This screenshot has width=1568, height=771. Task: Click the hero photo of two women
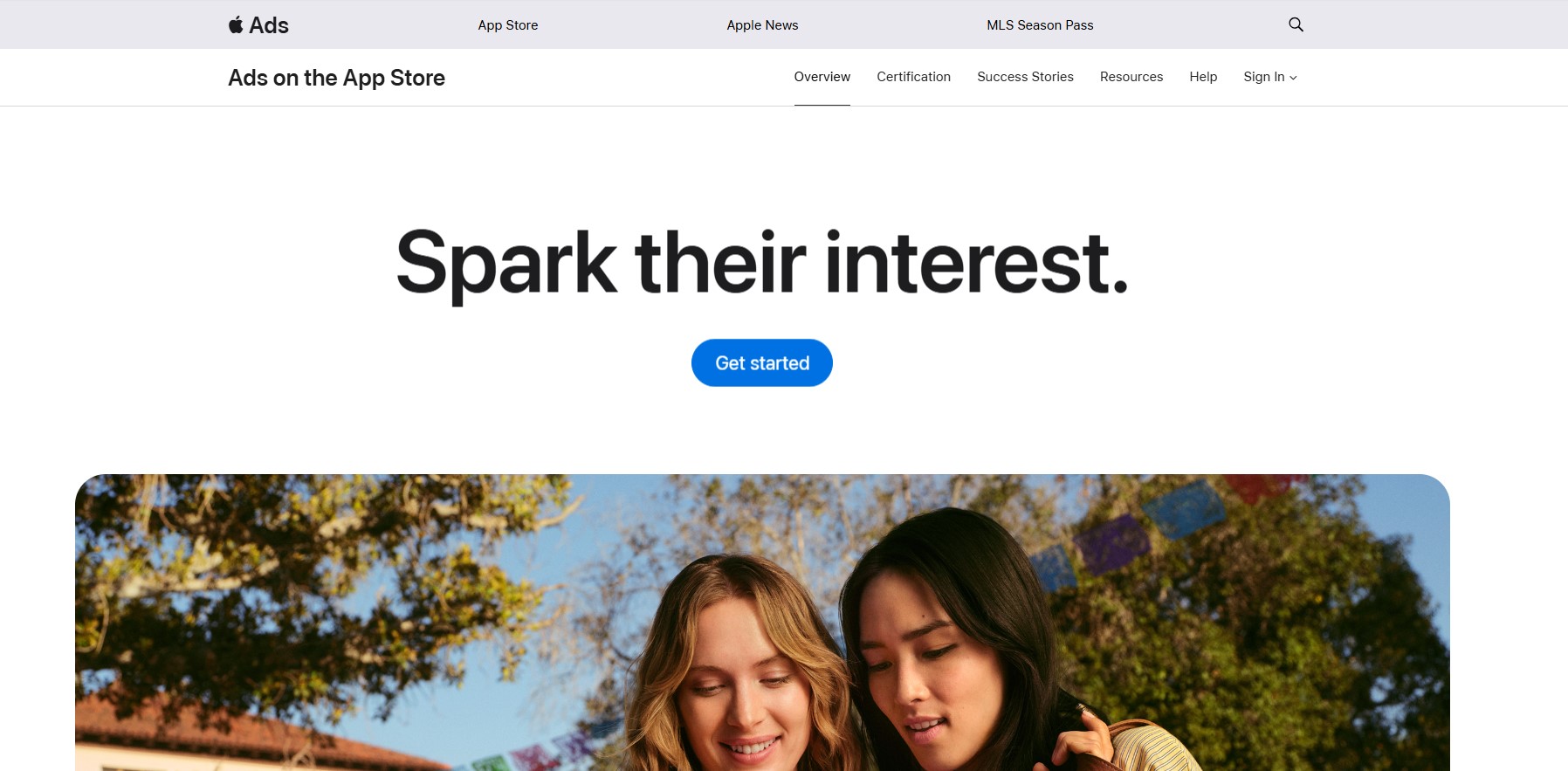[x=762, y=623]
